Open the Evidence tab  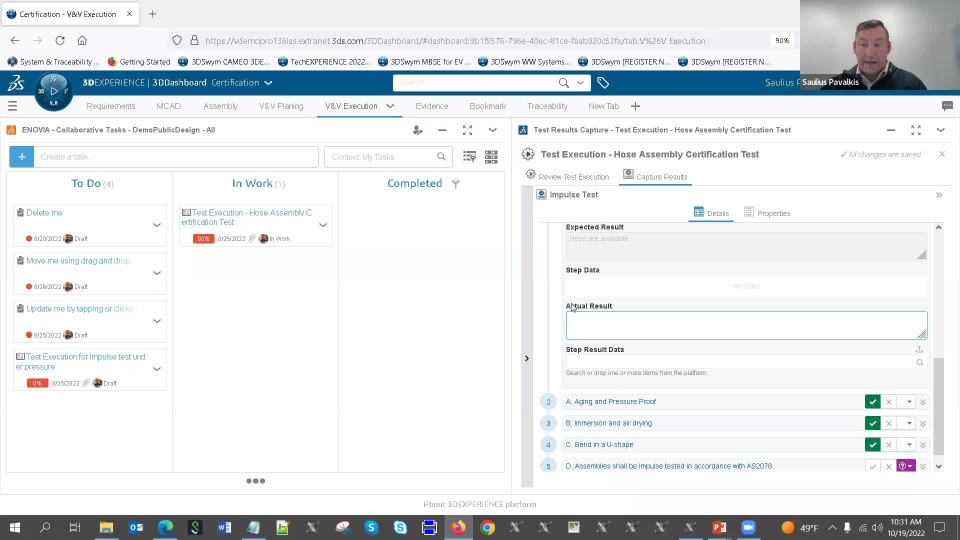pyautogui.click(x=432, y=106)
